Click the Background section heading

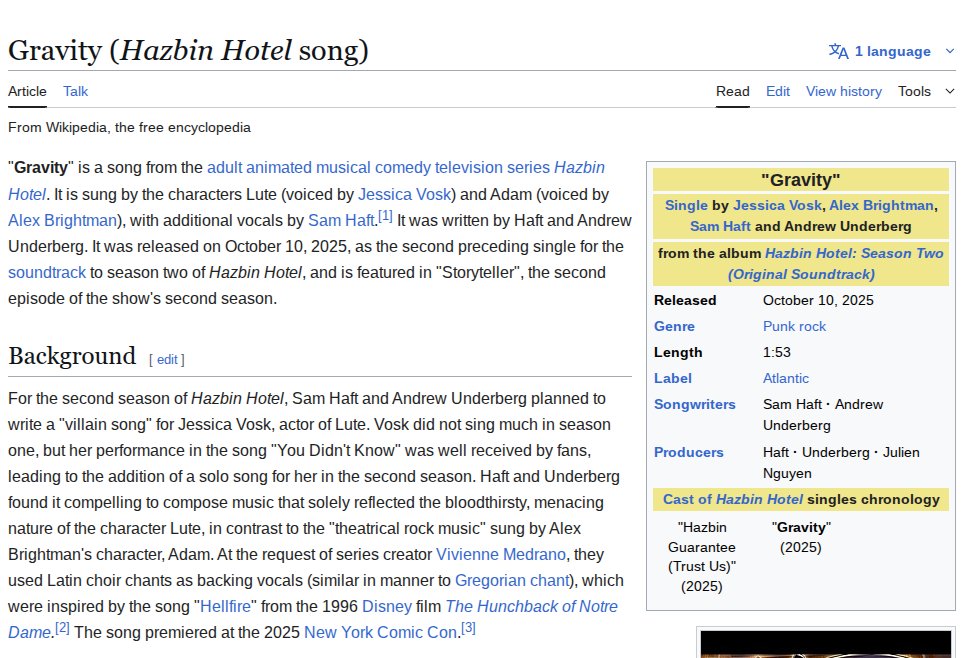(x=72, y=356)
